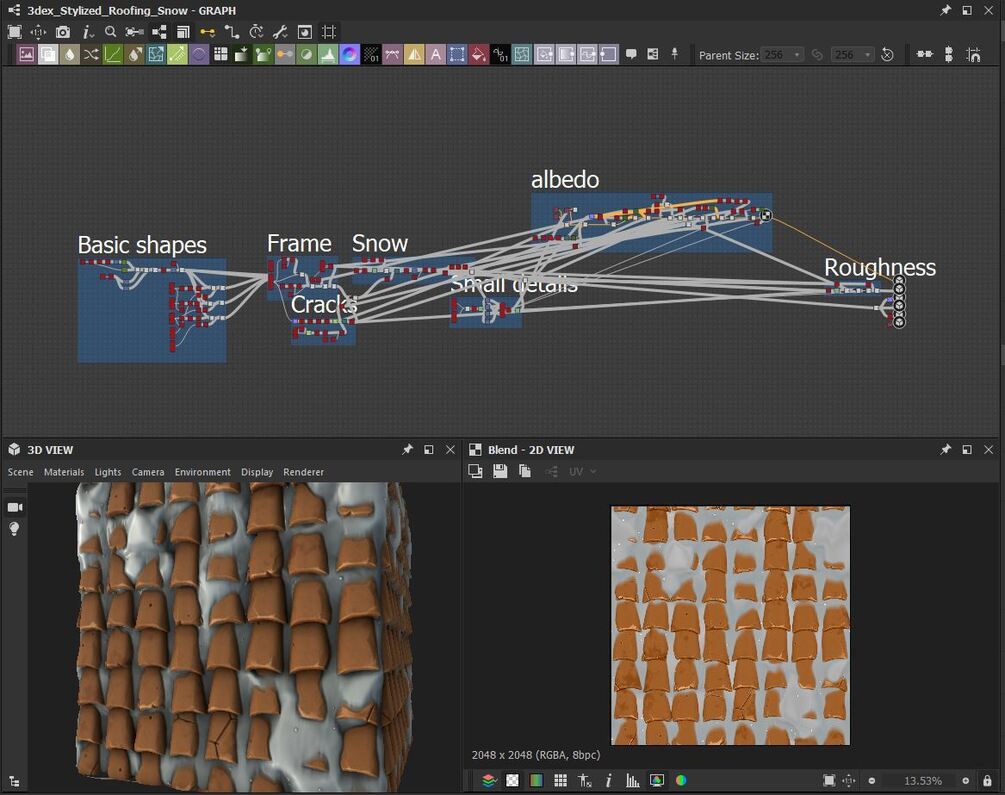The image size is (1005, 795).
Task: Reset parent size with the circular arrow button
Action: pyautogui.click(x=887, y=55)
